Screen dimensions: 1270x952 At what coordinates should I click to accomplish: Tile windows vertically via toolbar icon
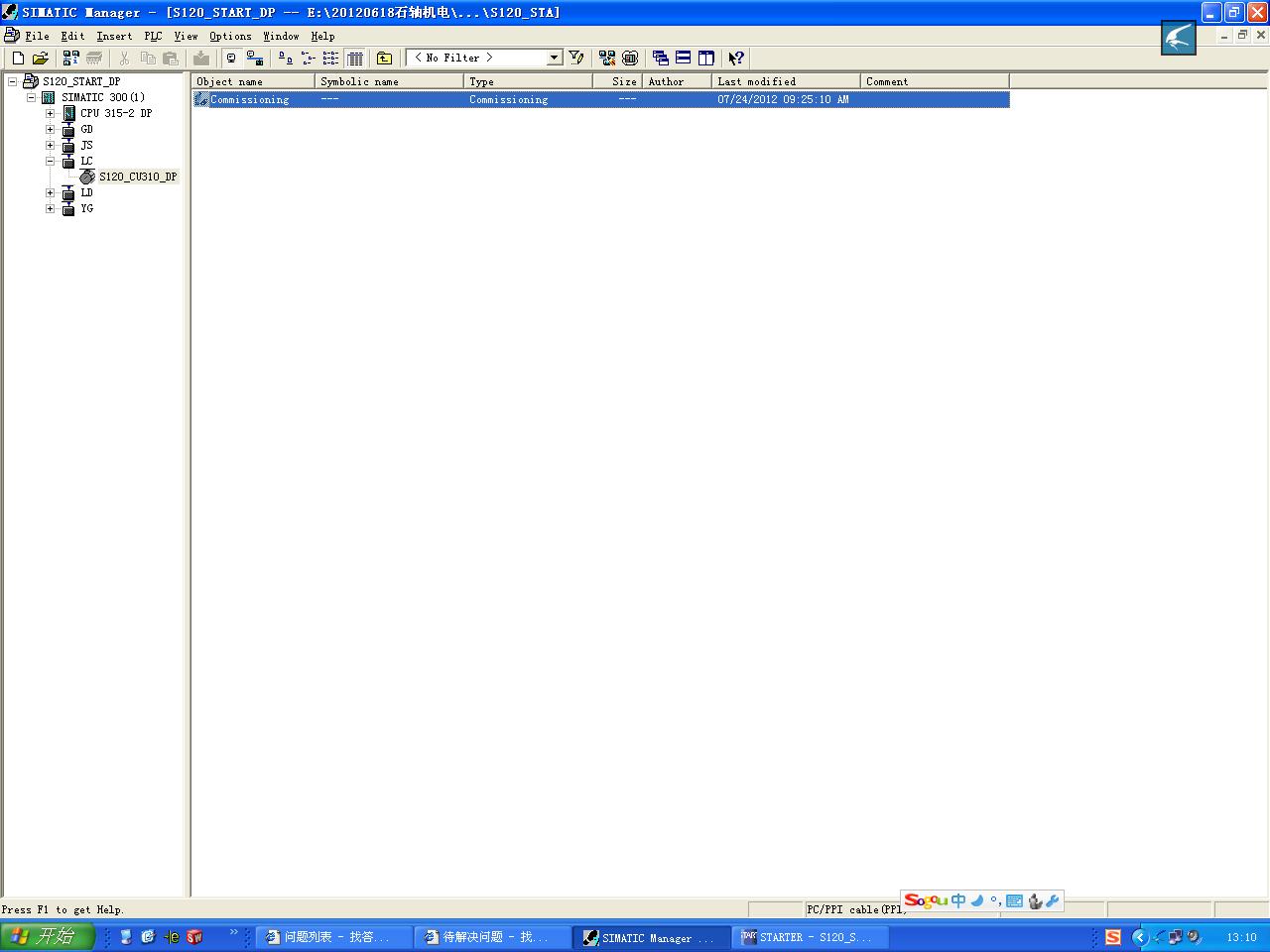pyautogui.click(x=706, y=59)
